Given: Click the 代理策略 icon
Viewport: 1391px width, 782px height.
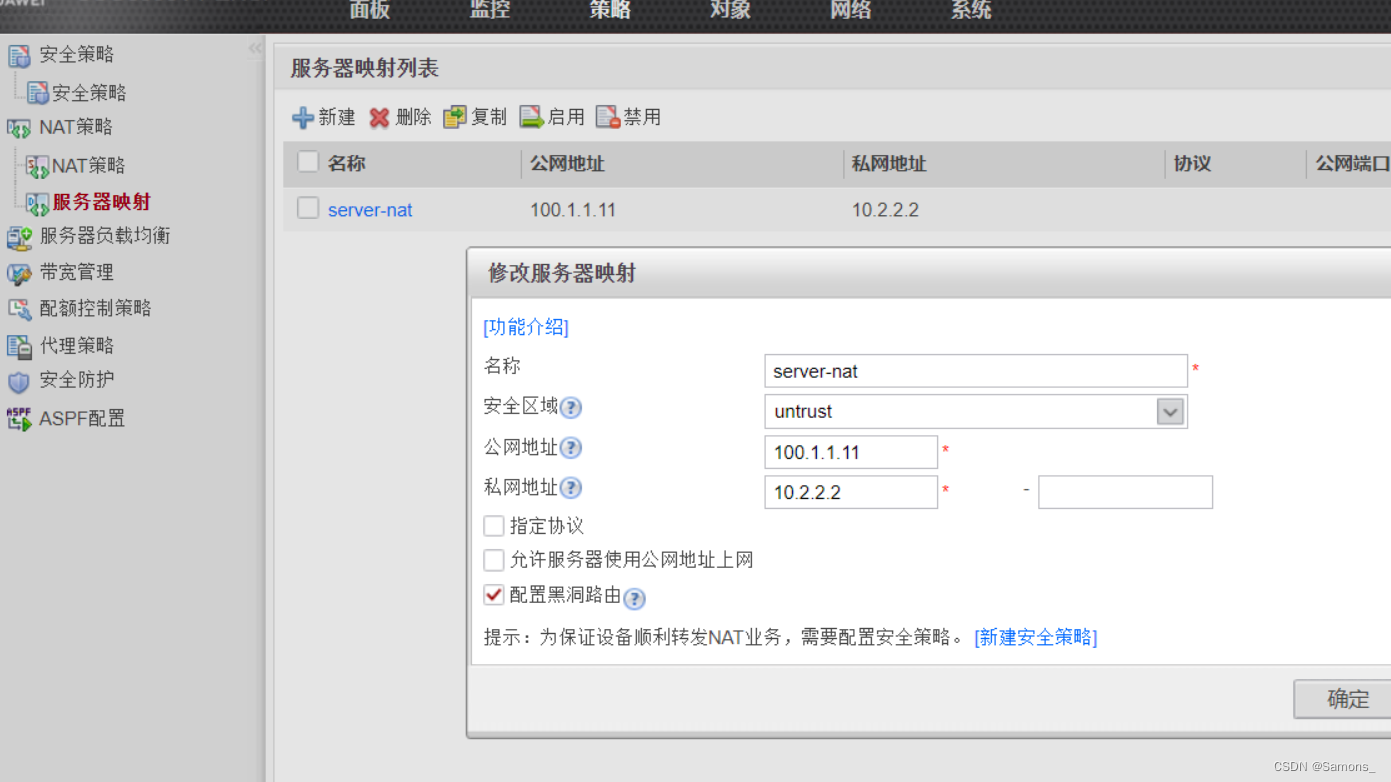Looking at the screenshot, I should point(19,346).
